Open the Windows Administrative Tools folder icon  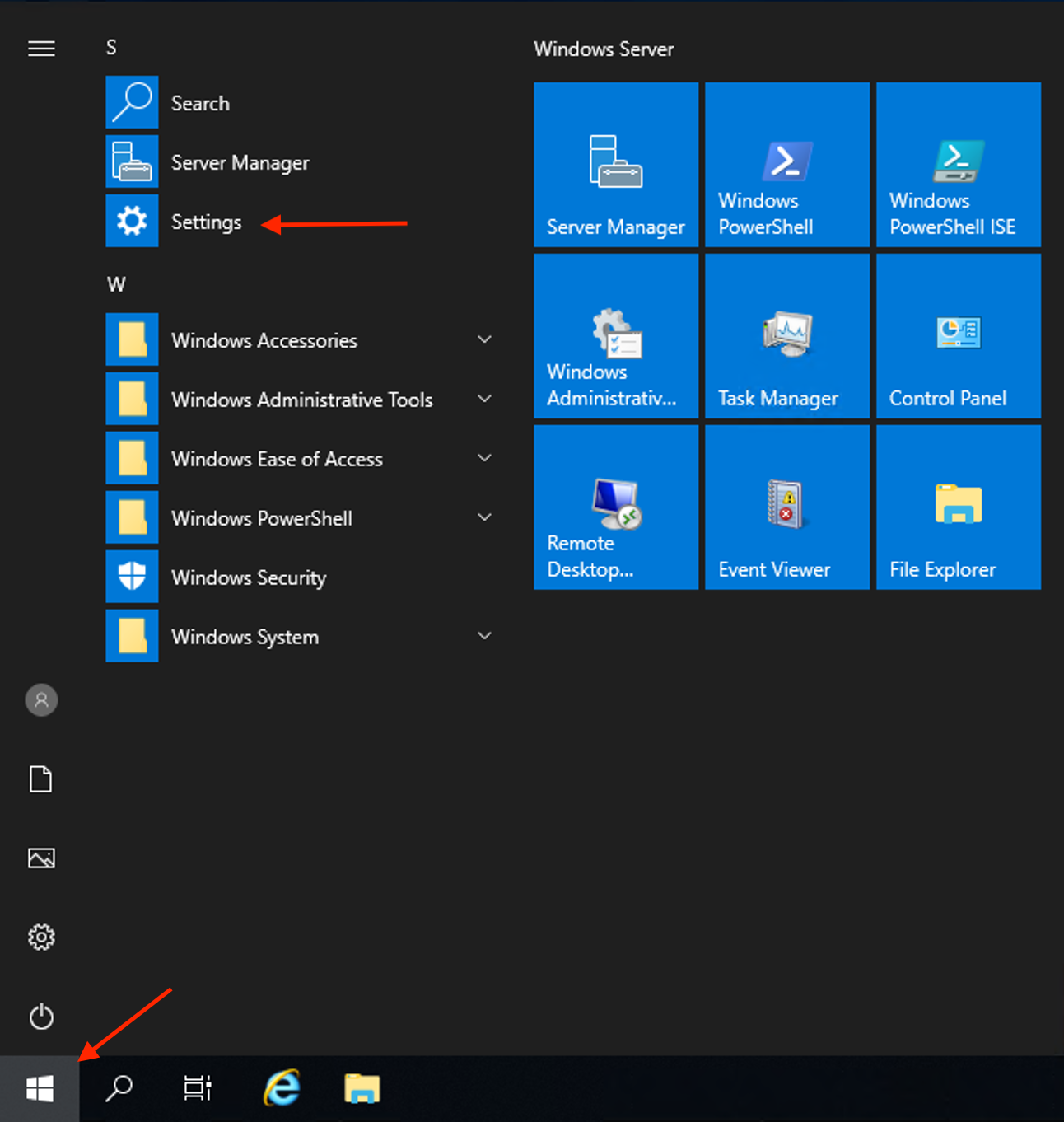coord(132,399)
